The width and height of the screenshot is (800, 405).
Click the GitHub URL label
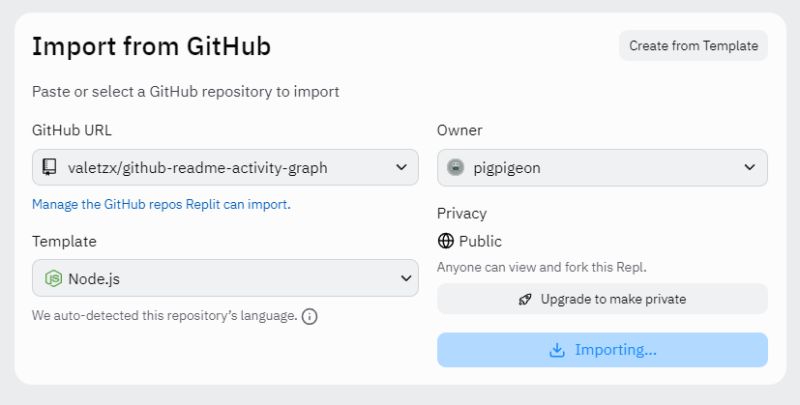pos(72,130)
